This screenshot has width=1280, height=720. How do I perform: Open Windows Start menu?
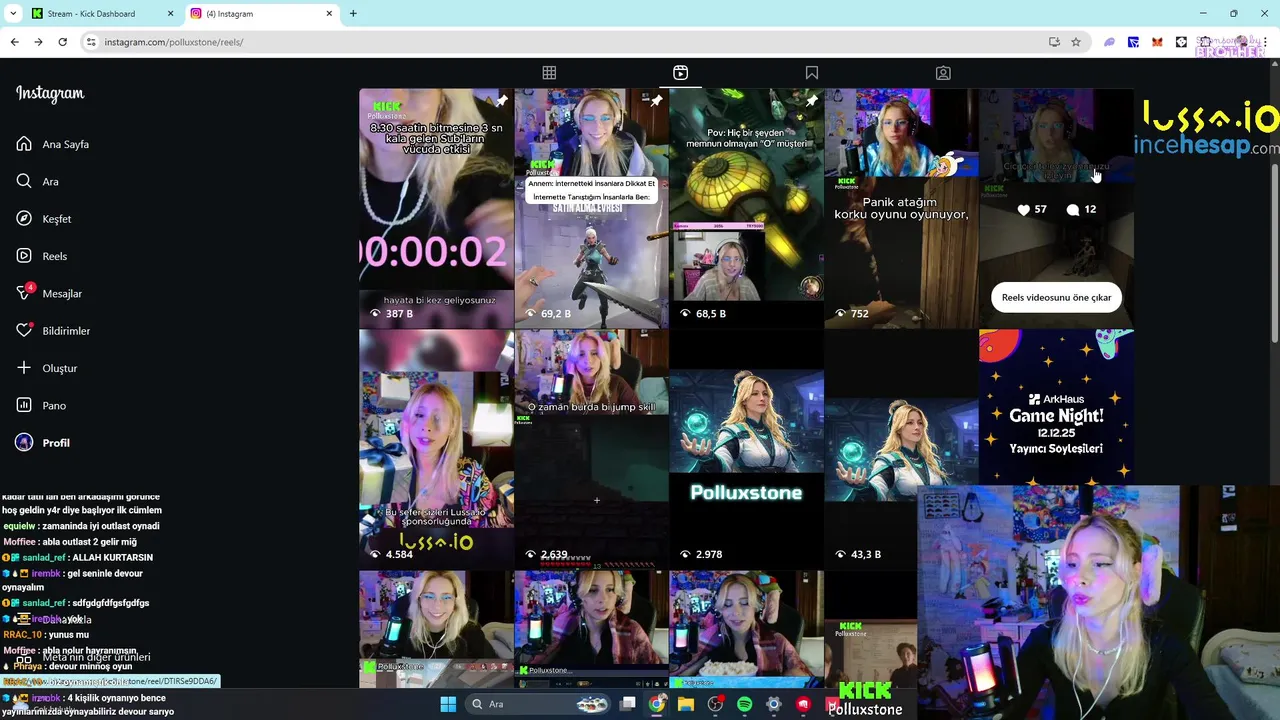448,704
